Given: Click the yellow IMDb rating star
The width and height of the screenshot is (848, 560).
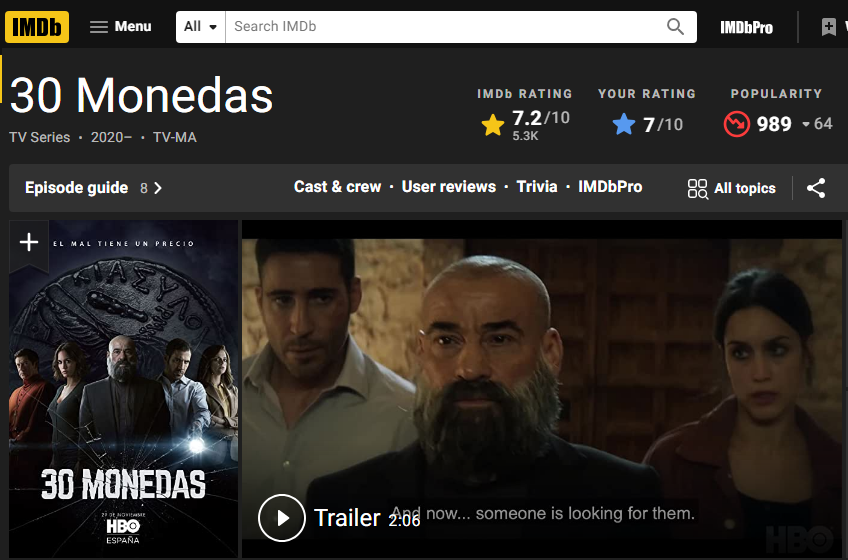Looking at the screenshot, I should (493, 124).
